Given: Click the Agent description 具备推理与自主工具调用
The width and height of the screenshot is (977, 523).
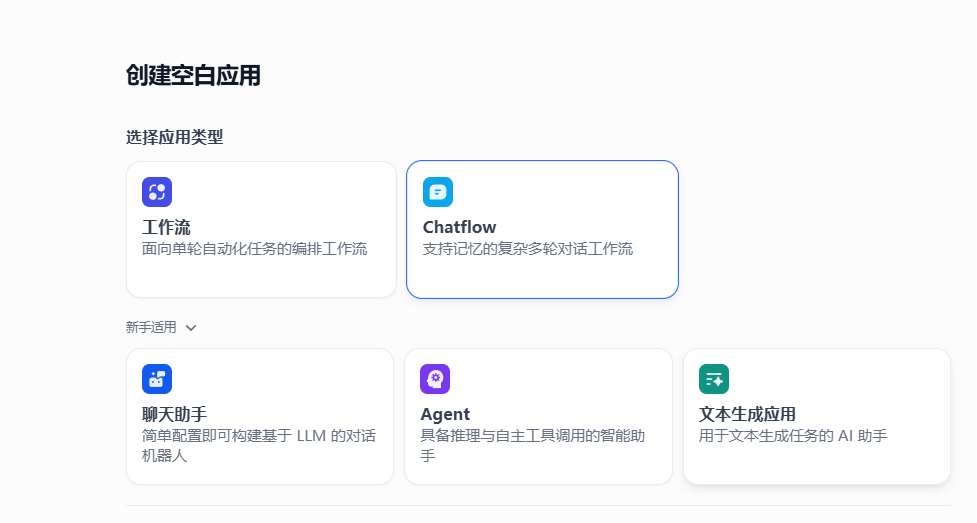Looking at the screenshot, I should coord(532,445).
